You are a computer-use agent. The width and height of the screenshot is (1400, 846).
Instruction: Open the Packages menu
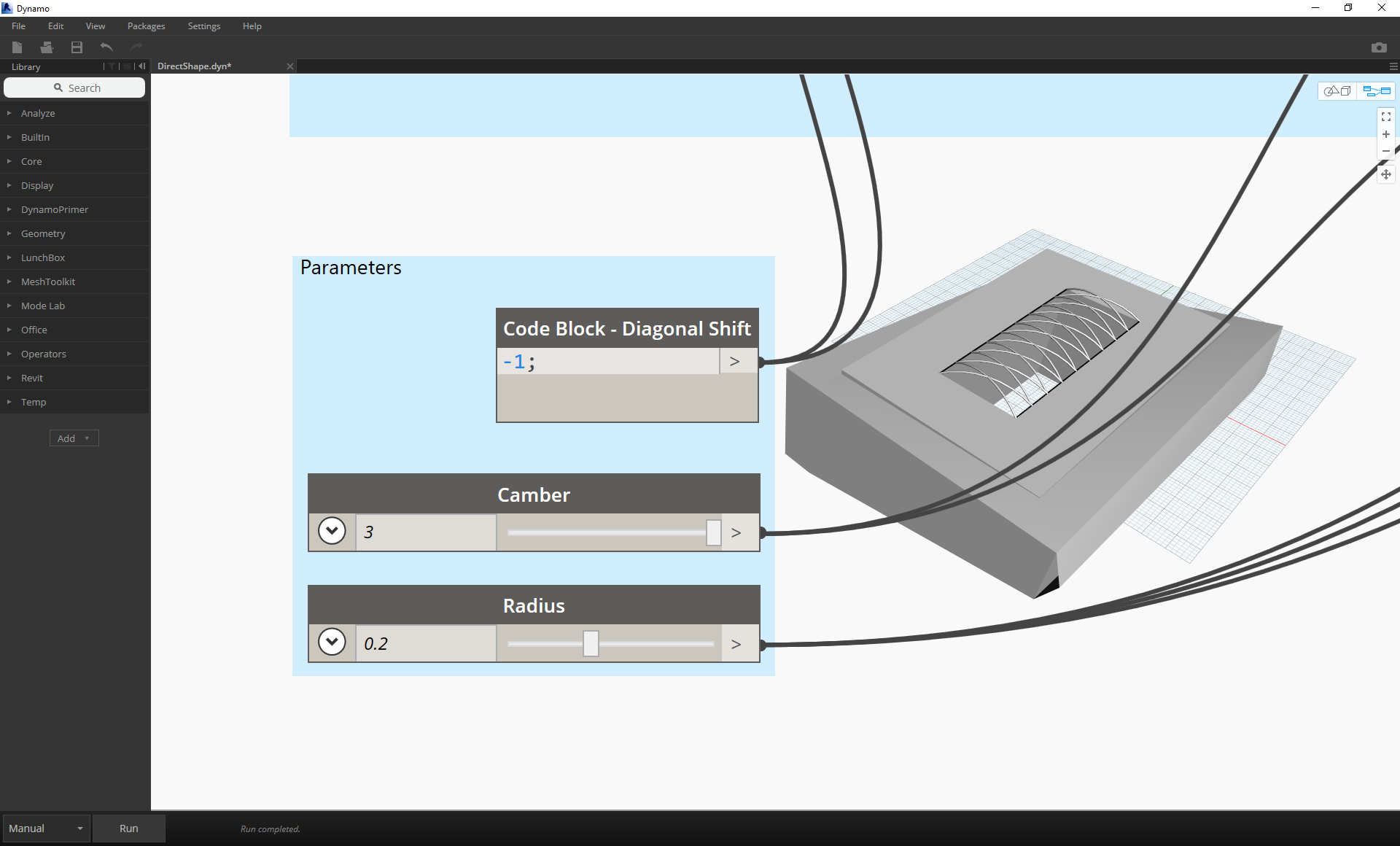click(146, 26)
